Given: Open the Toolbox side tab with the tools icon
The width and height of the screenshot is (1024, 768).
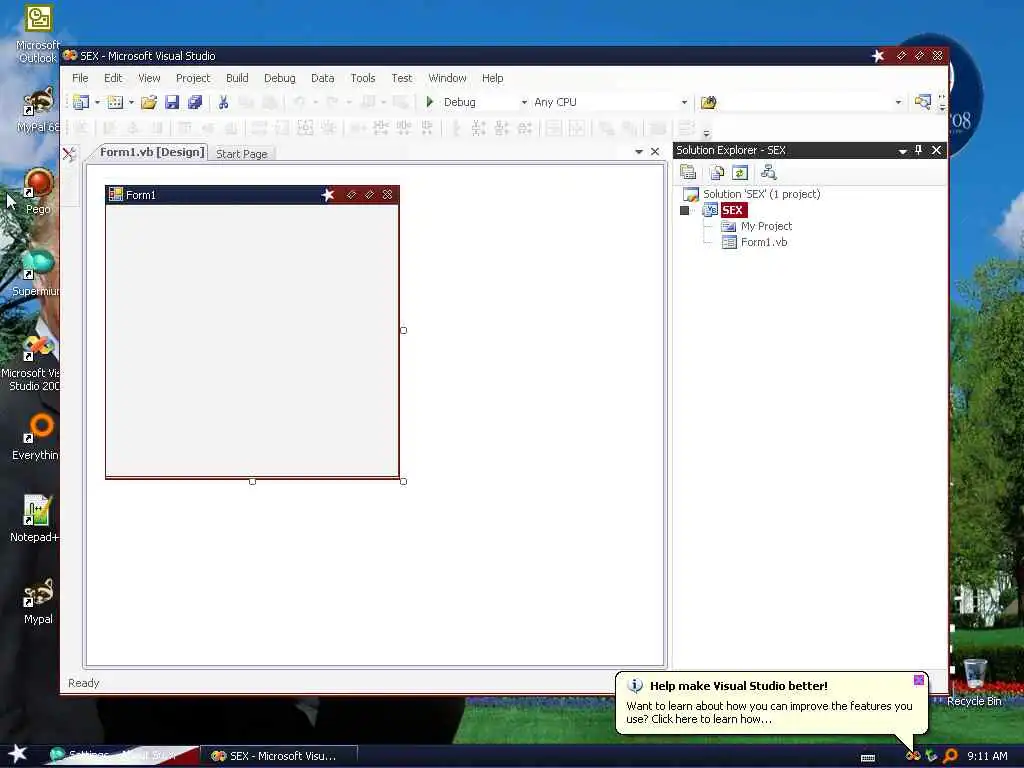Looking at the screenshot, I should [x=69, y=155].
